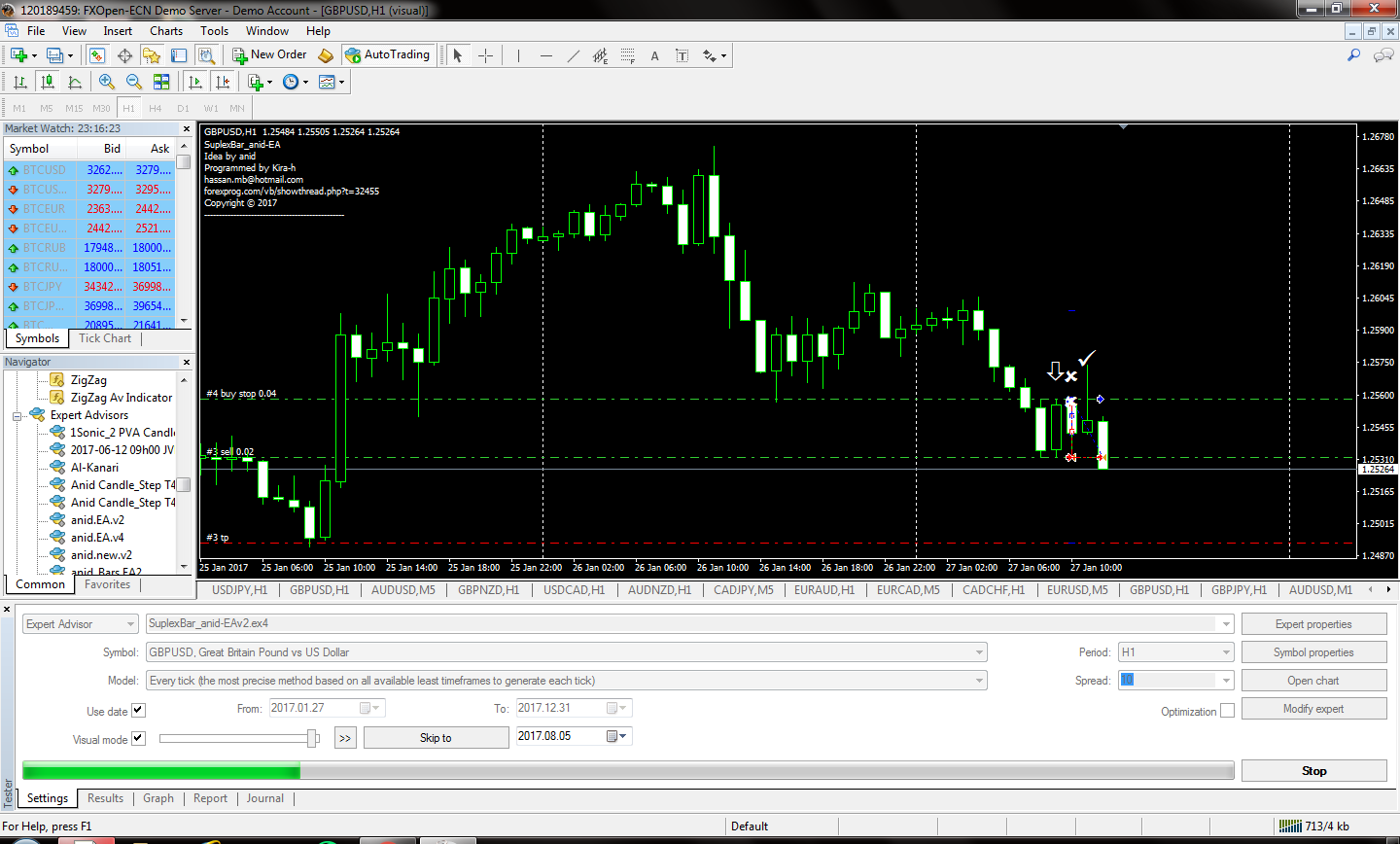Toggle the AutoTrading button
The height and width of the screenshot is (844, 1400).
click(x=387, y=55)
